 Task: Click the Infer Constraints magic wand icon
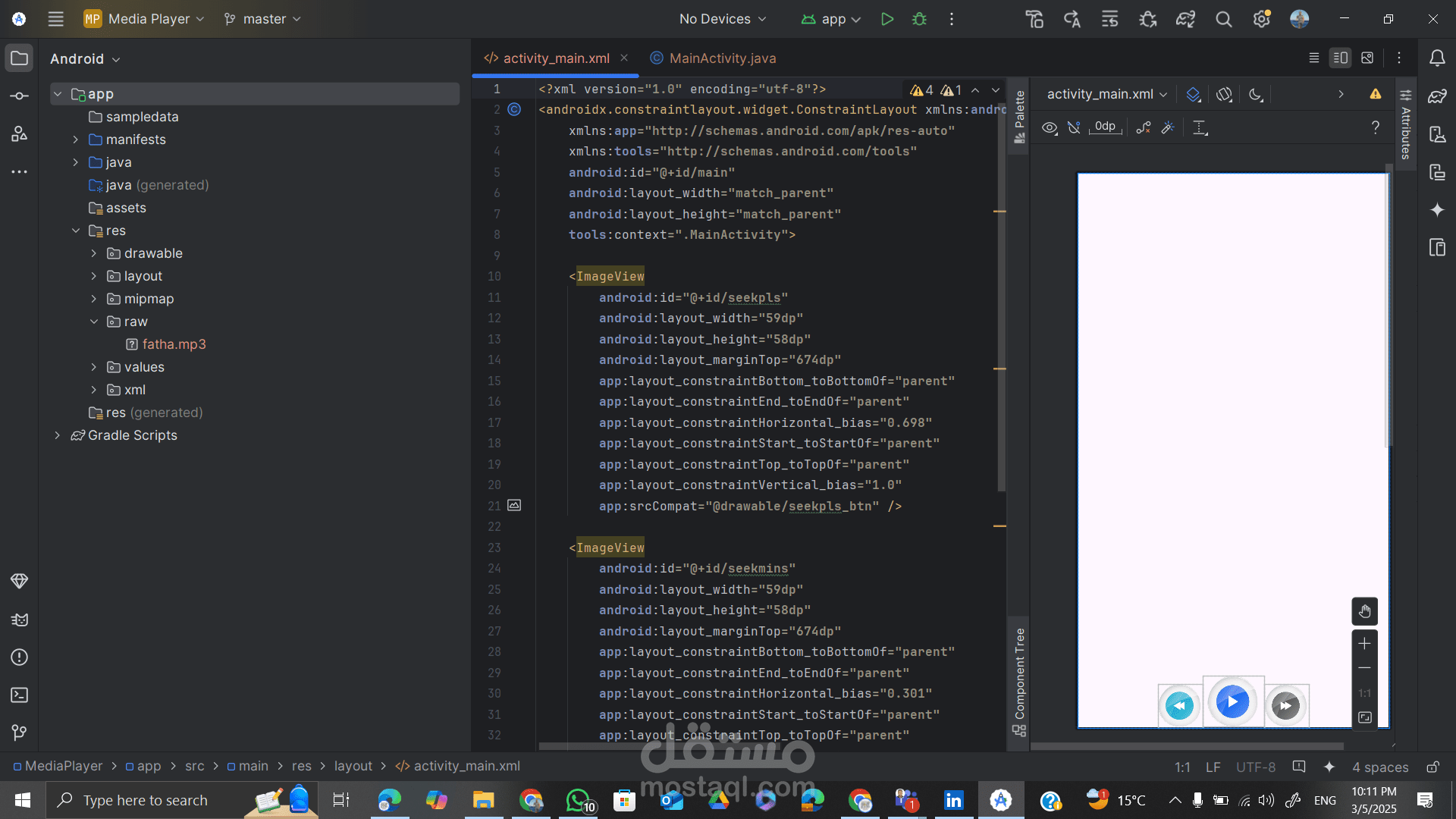tap(1168, 127)
